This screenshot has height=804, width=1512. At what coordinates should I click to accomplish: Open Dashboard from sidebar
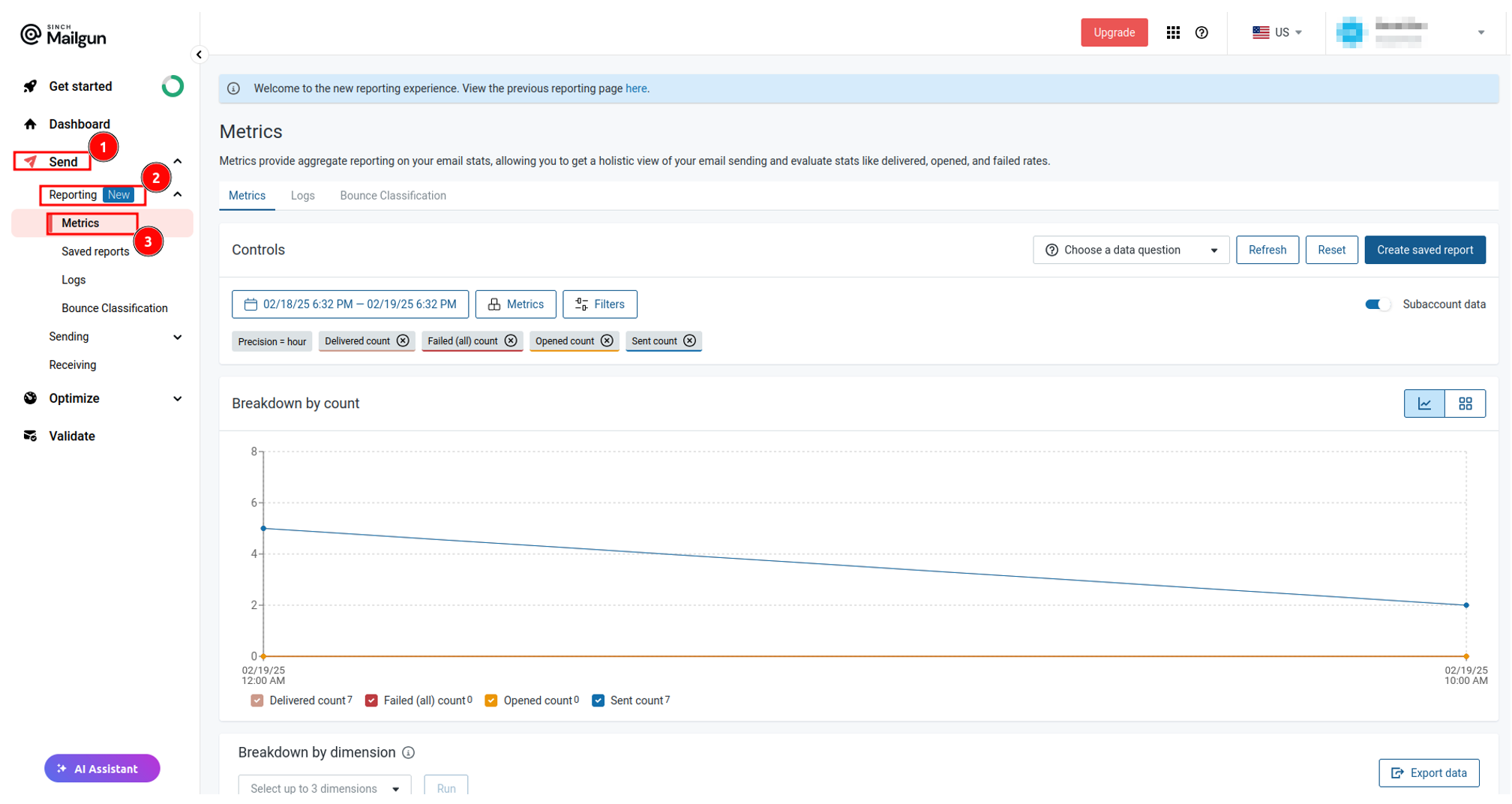point(79,124)
